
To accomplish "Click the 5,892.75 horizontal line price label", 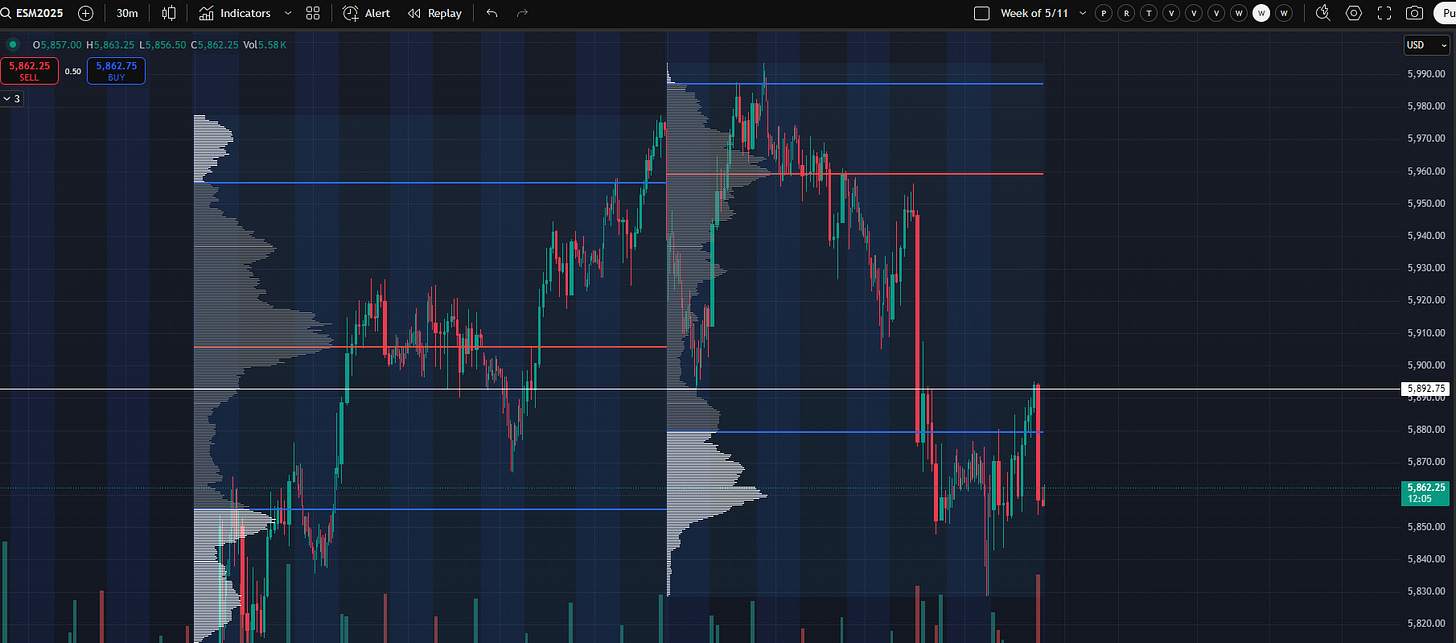I will pyautogui.click(x=1426, y=388).
